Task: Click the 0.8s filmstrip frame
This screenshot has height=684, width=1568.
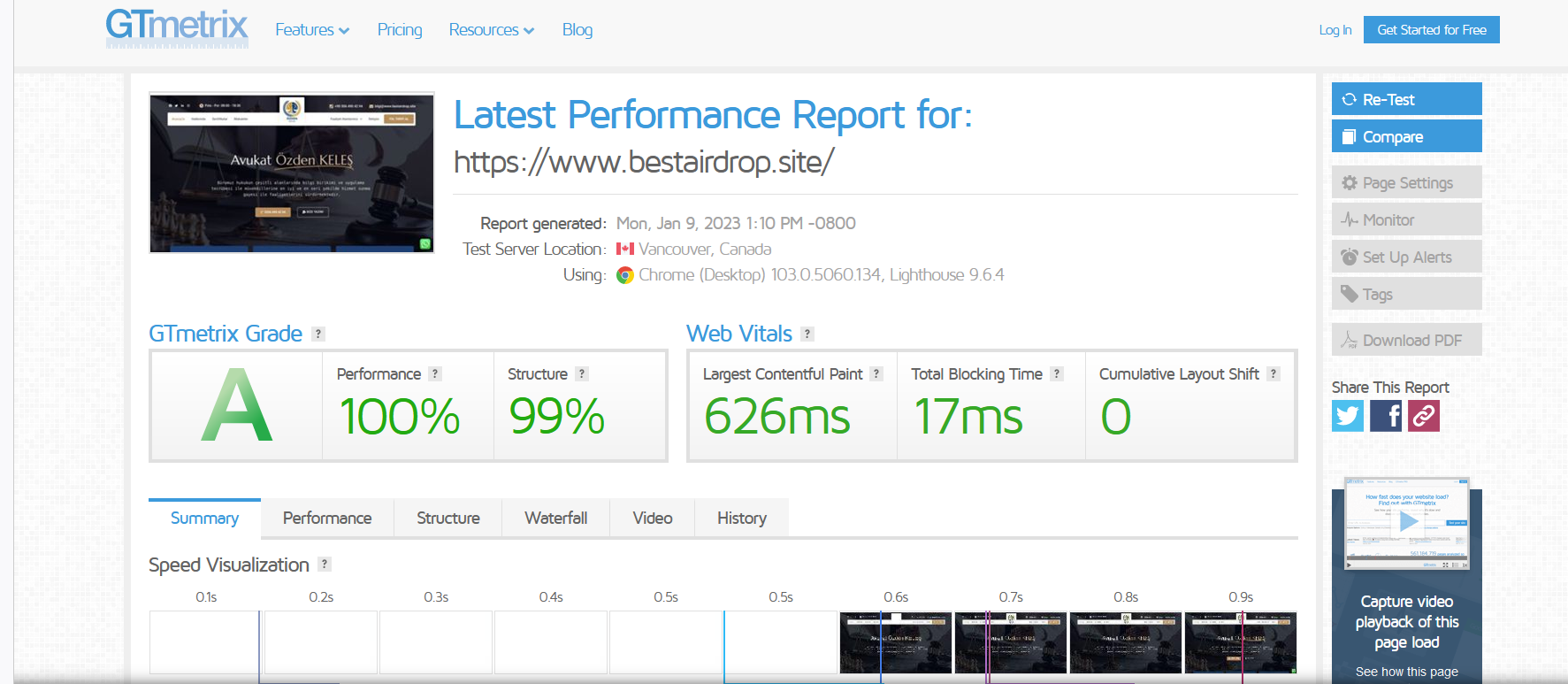Action: [x=1126, y=642]
